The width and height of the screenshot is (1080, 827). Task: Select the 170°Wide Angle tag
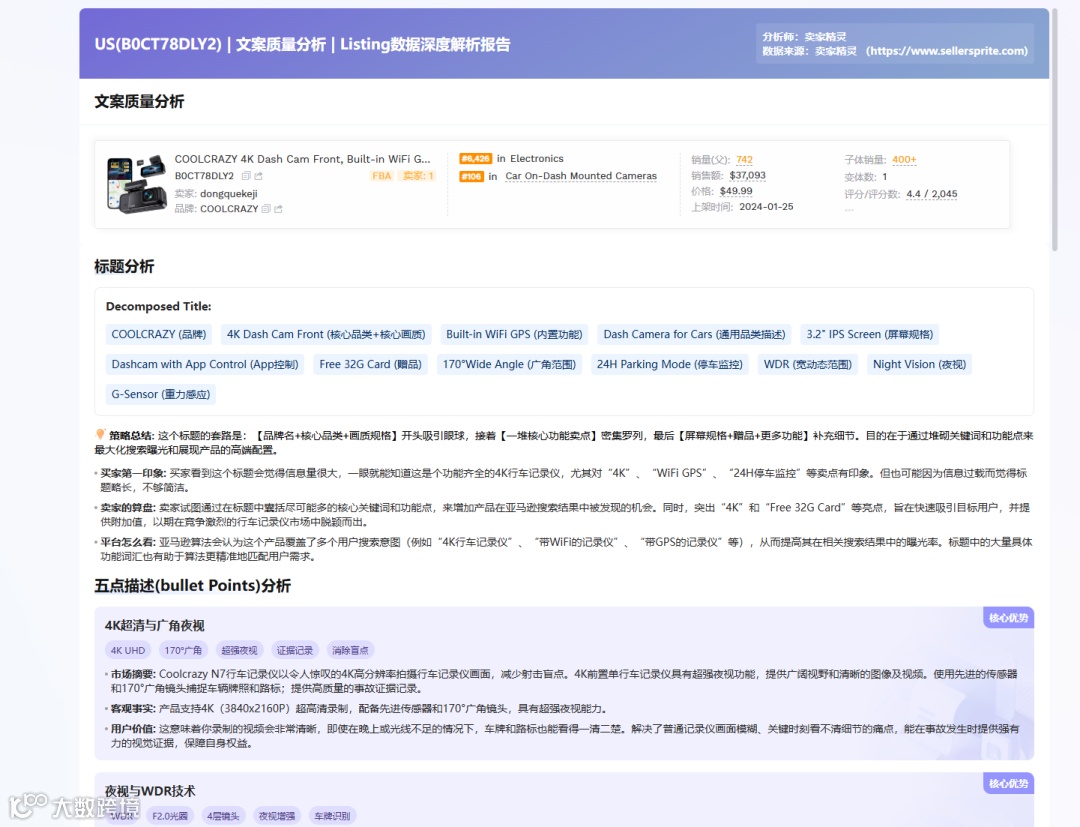(509, 364)
